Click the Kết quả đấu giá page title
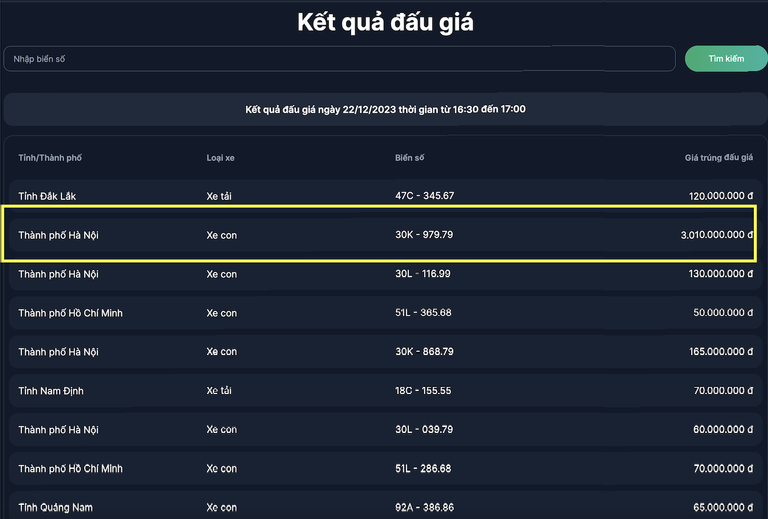 (385, 23)
